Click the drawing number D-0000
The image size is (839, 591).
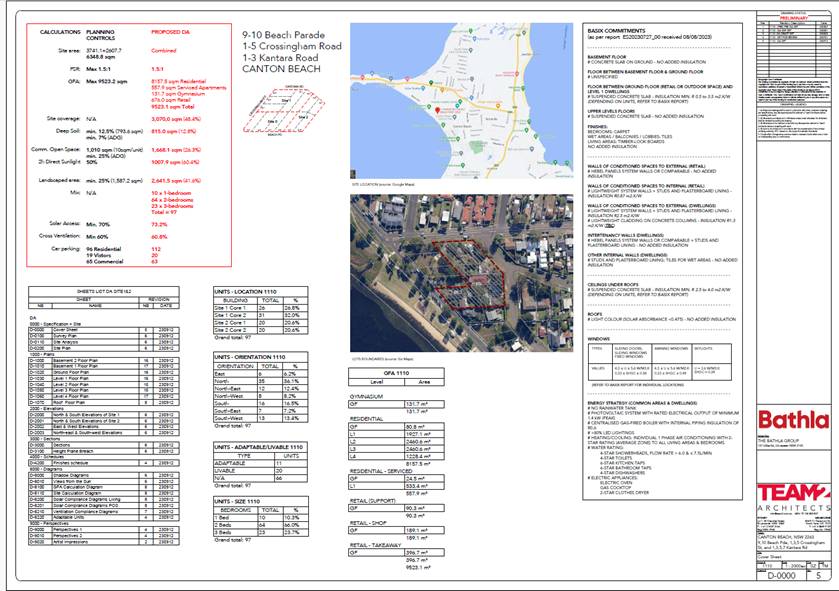click(781, 576)
